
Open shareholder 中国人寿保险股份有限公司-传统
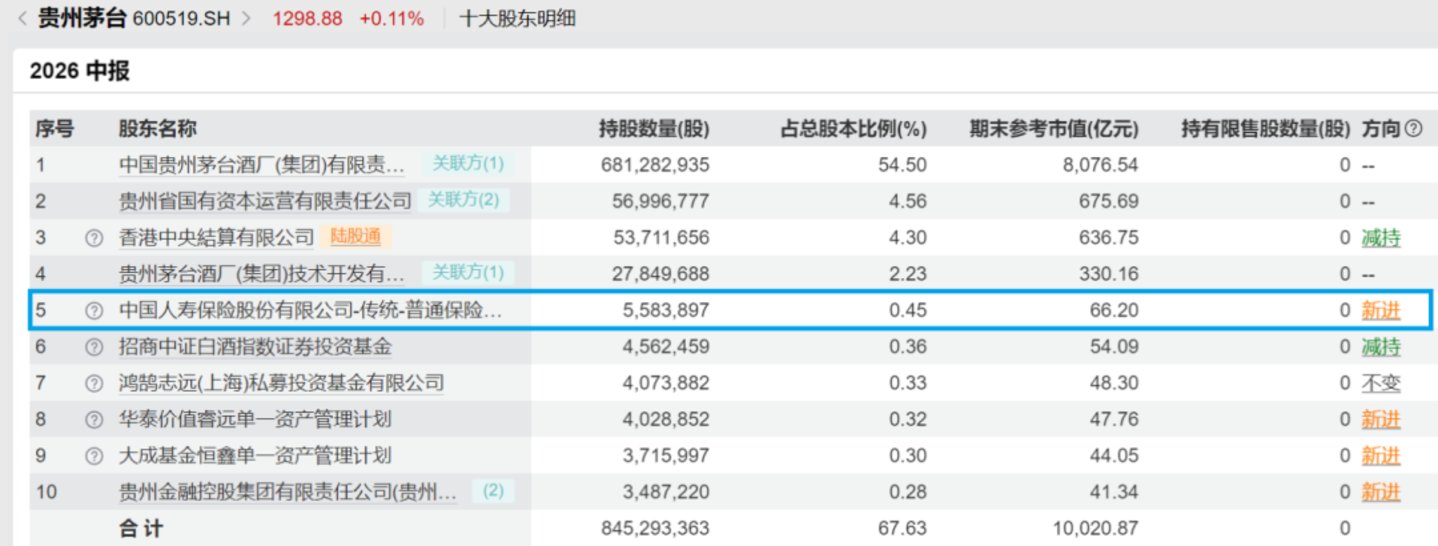pyautogui.click(x=310, y=311)
